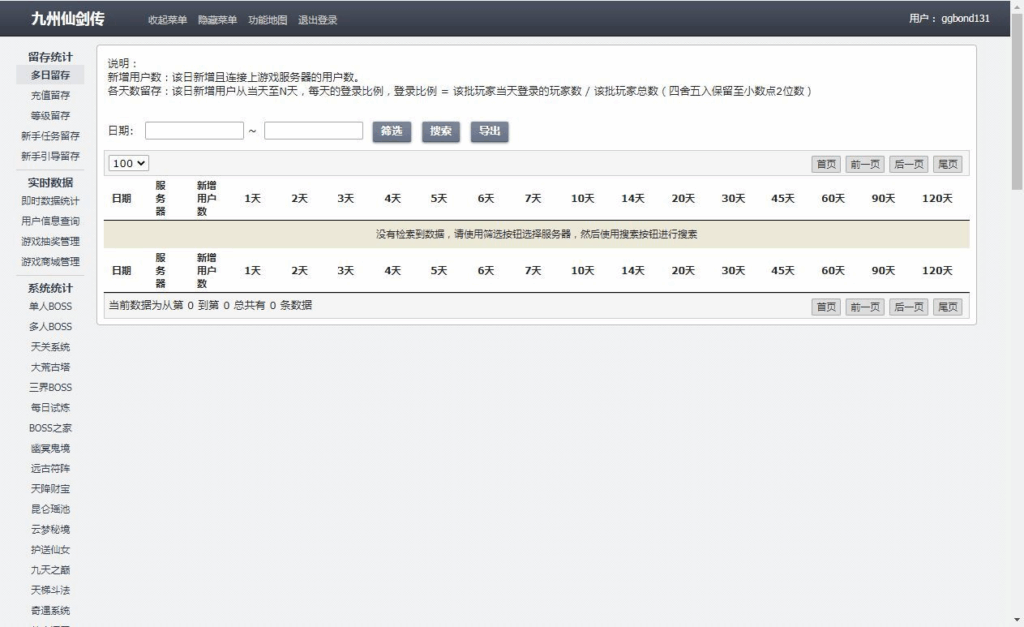Click the 搜索 search button

[x=440, y=131]
